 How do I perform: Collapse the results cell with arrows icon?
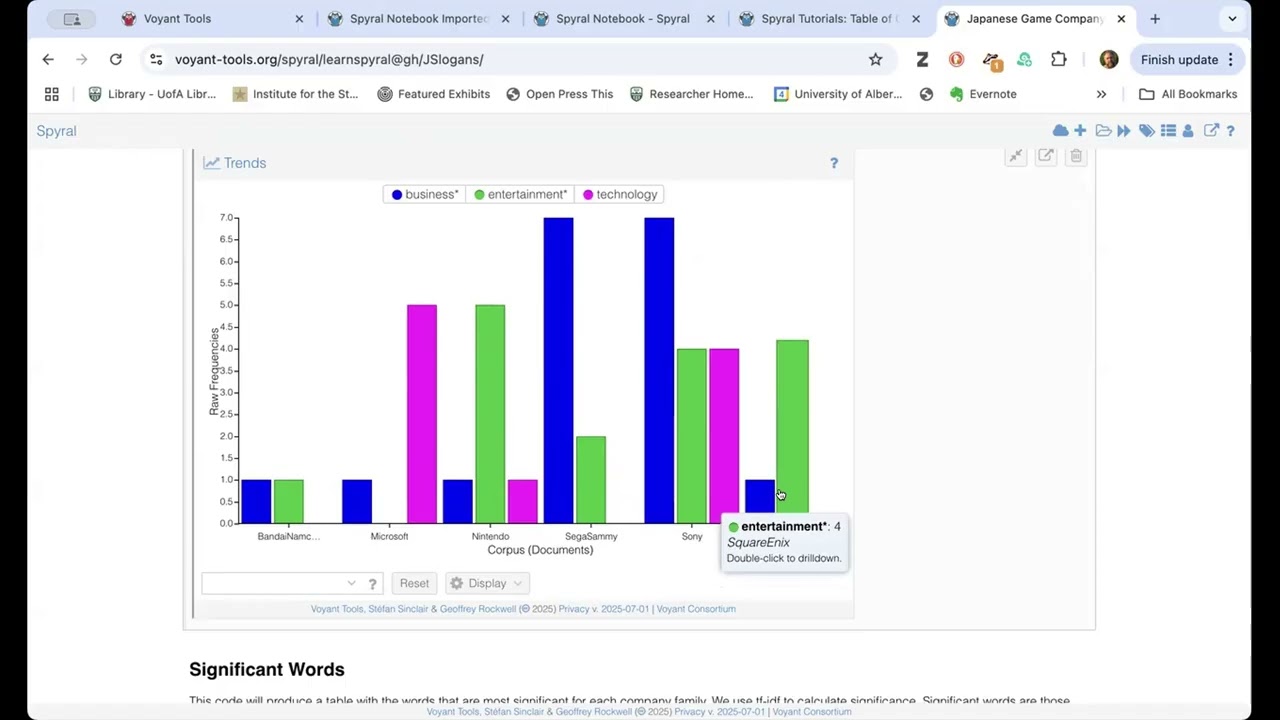point(1015,156)
